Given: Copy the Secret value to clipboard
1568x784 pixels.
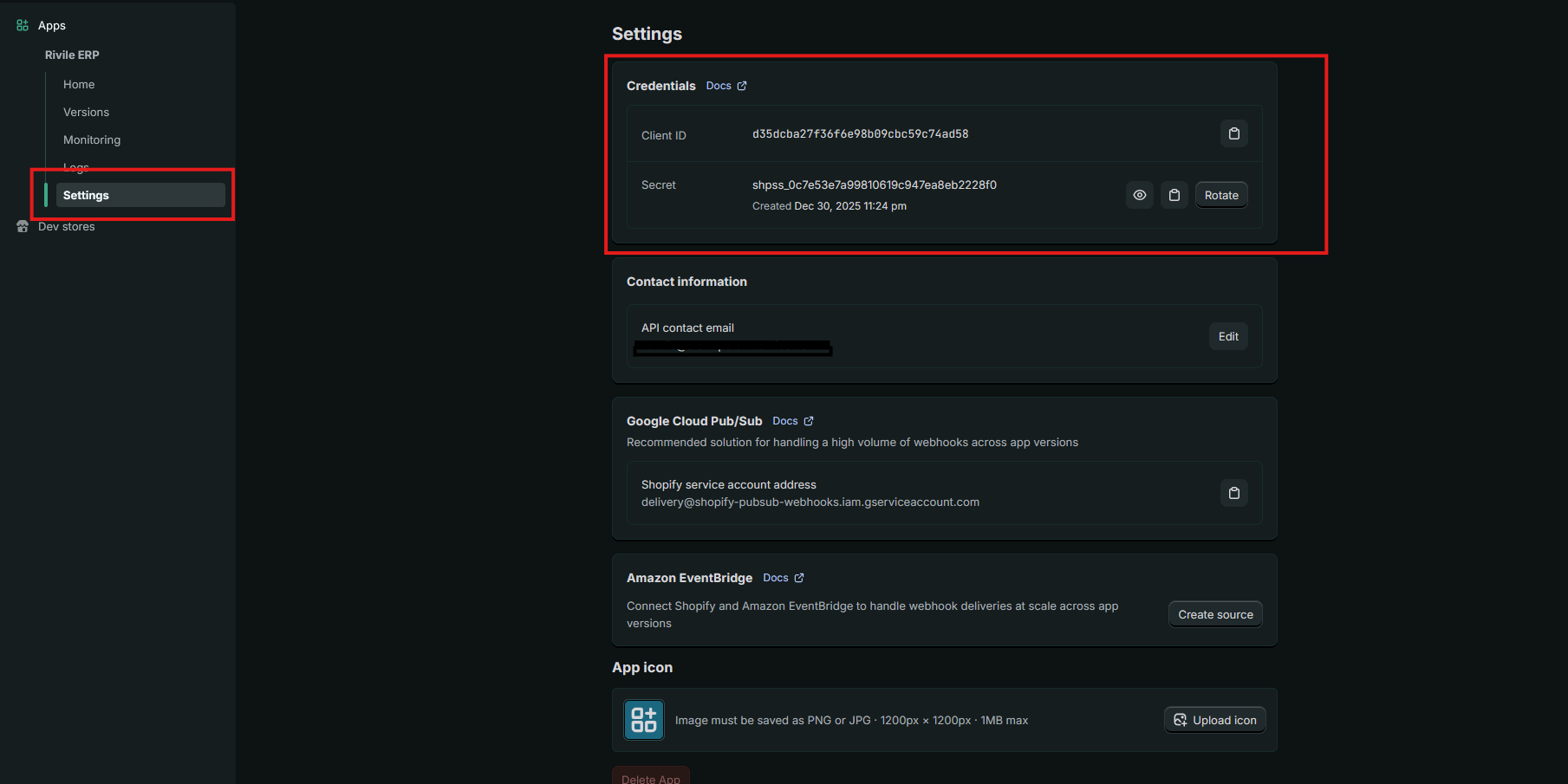Looking at the screenshot, I should pos(1174,196).
